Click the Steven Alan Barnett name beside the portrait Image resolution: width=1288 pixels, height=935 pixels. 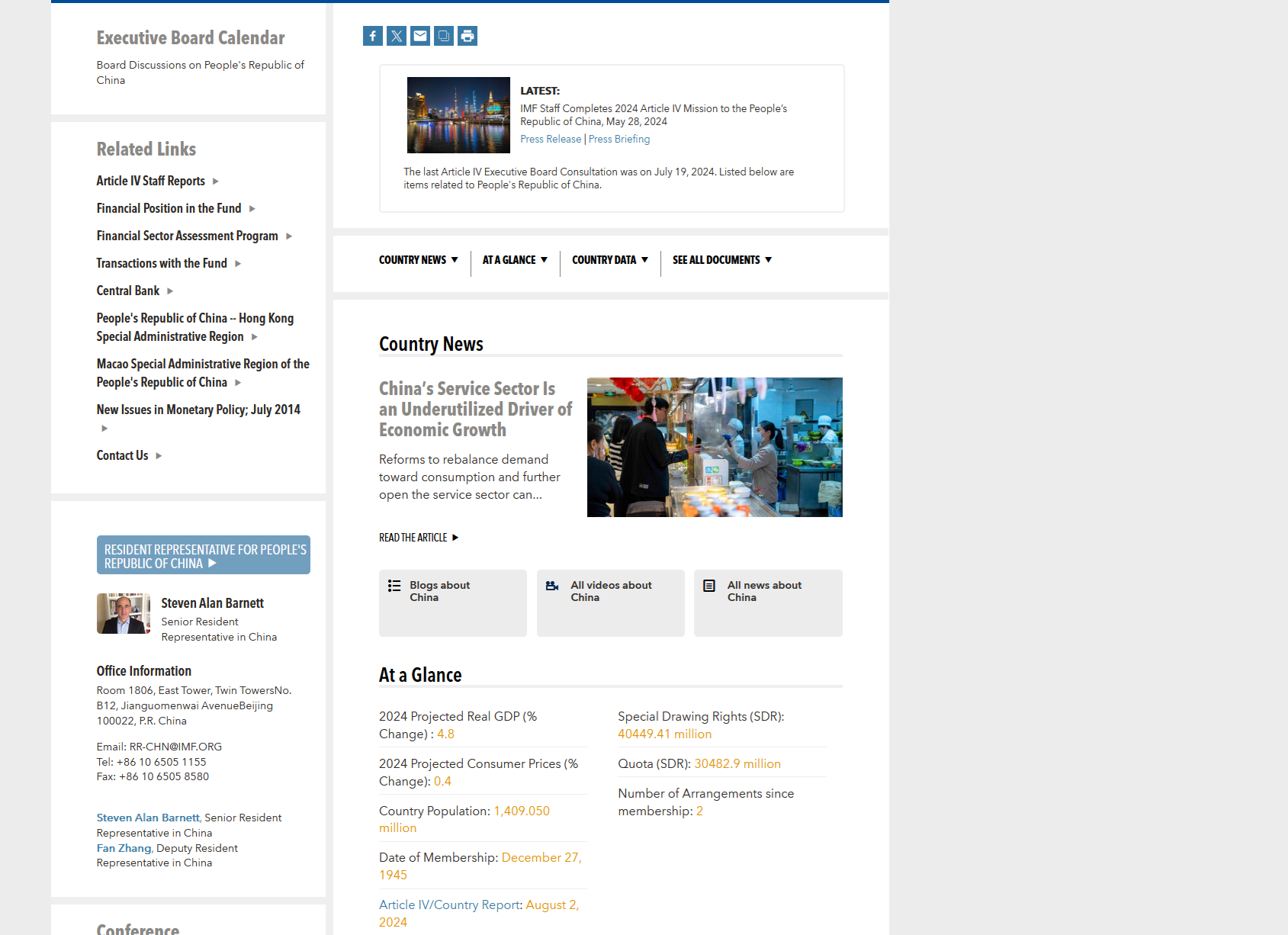213,603
